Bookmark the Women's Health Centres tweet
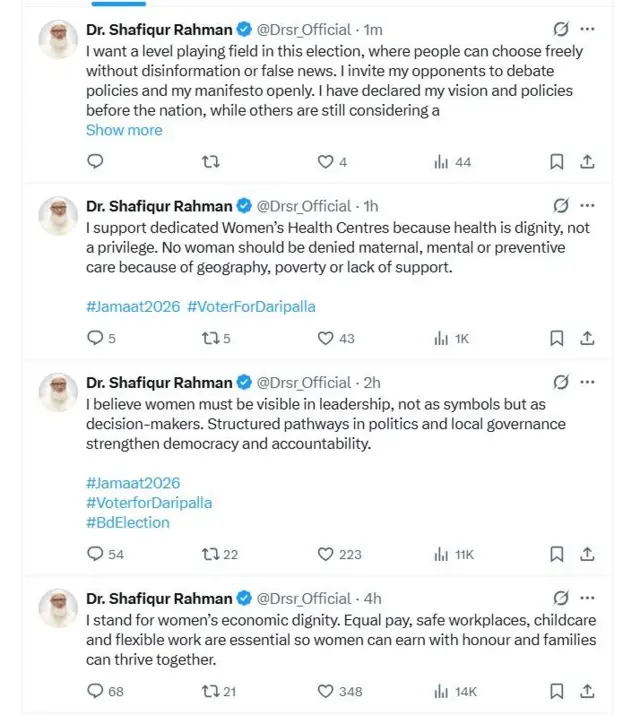Screen dimensions: 640x715 pos(557,338)
